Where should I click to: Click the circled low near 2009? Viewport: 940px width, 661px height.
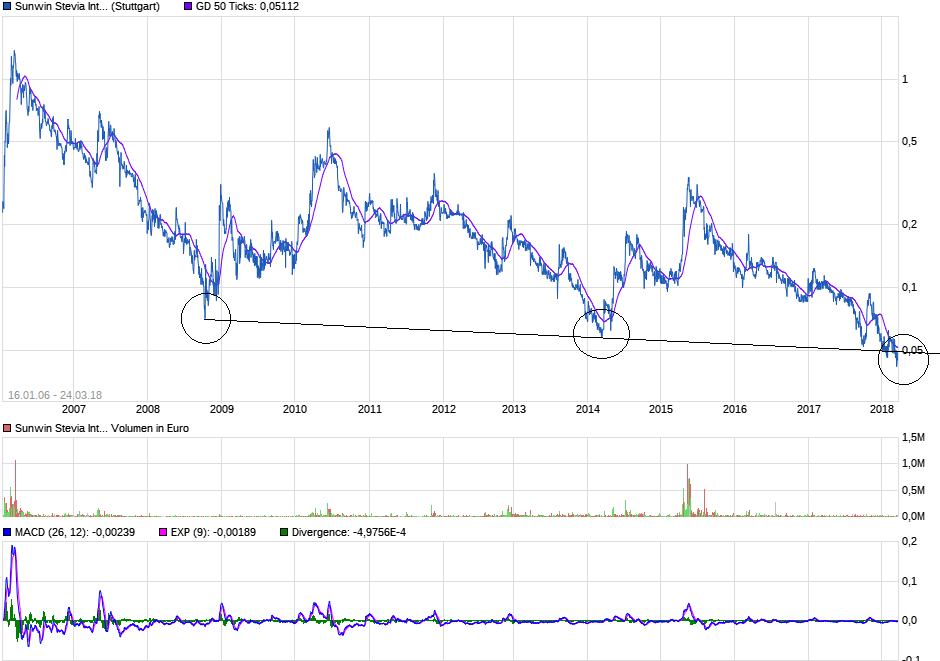(x=206, y=318)
